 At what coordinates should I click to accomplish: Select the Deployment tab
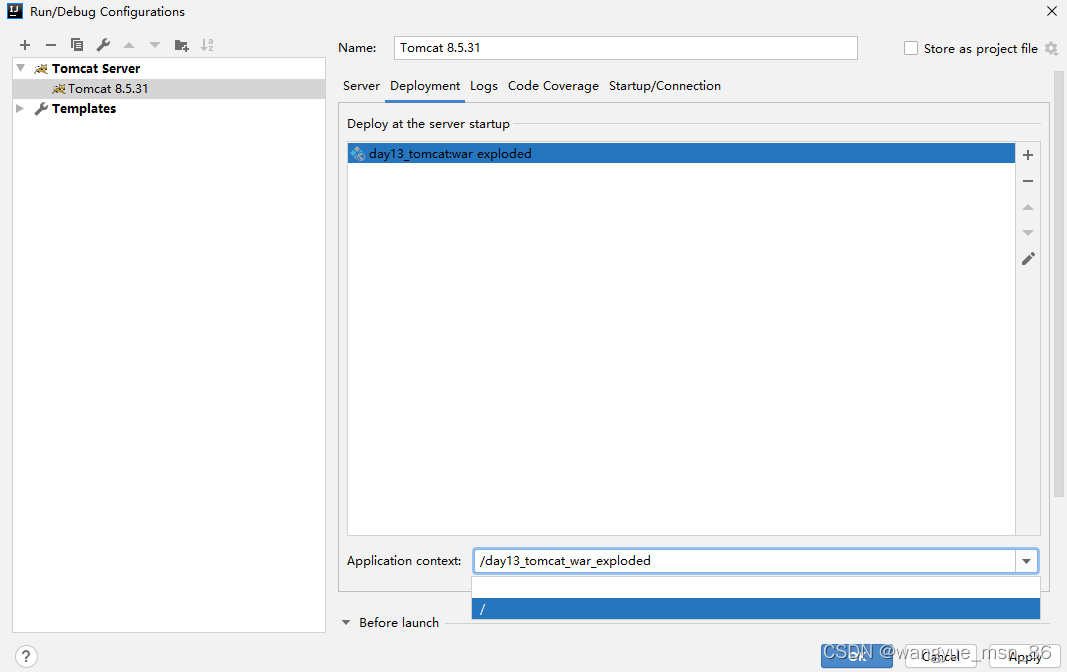[x=425, y=86]
